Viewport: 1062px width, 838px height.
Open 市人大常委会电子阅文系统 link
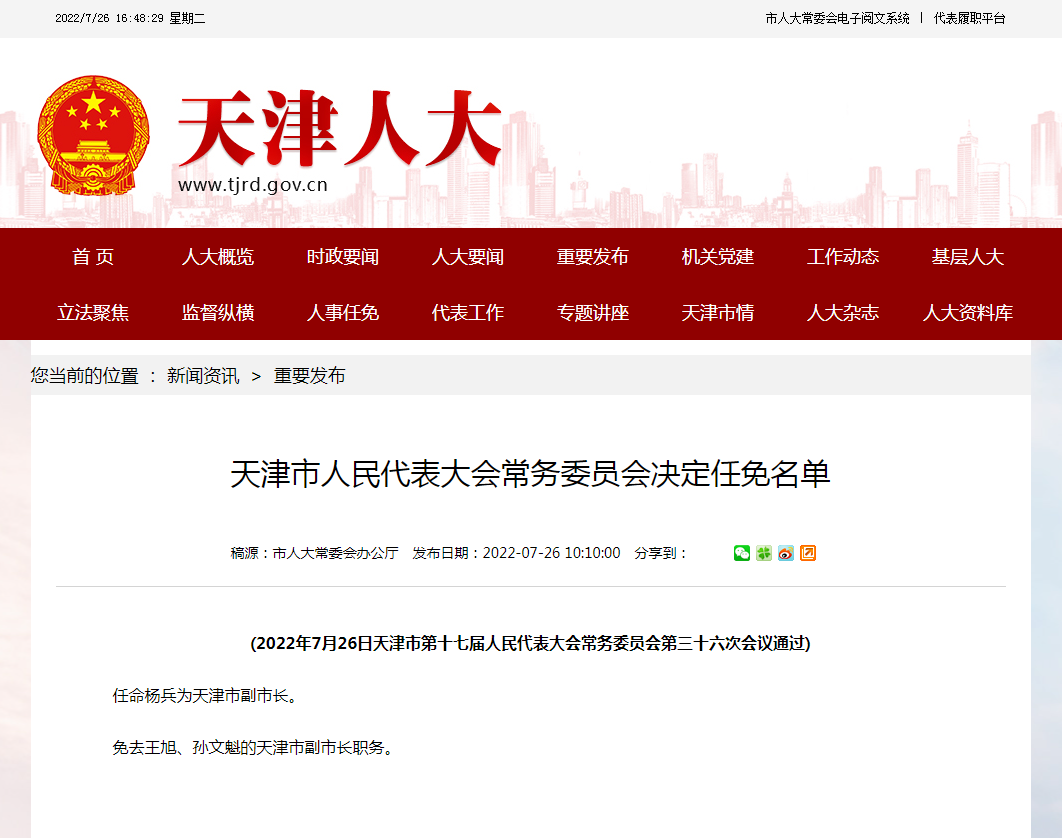point(837,18)
